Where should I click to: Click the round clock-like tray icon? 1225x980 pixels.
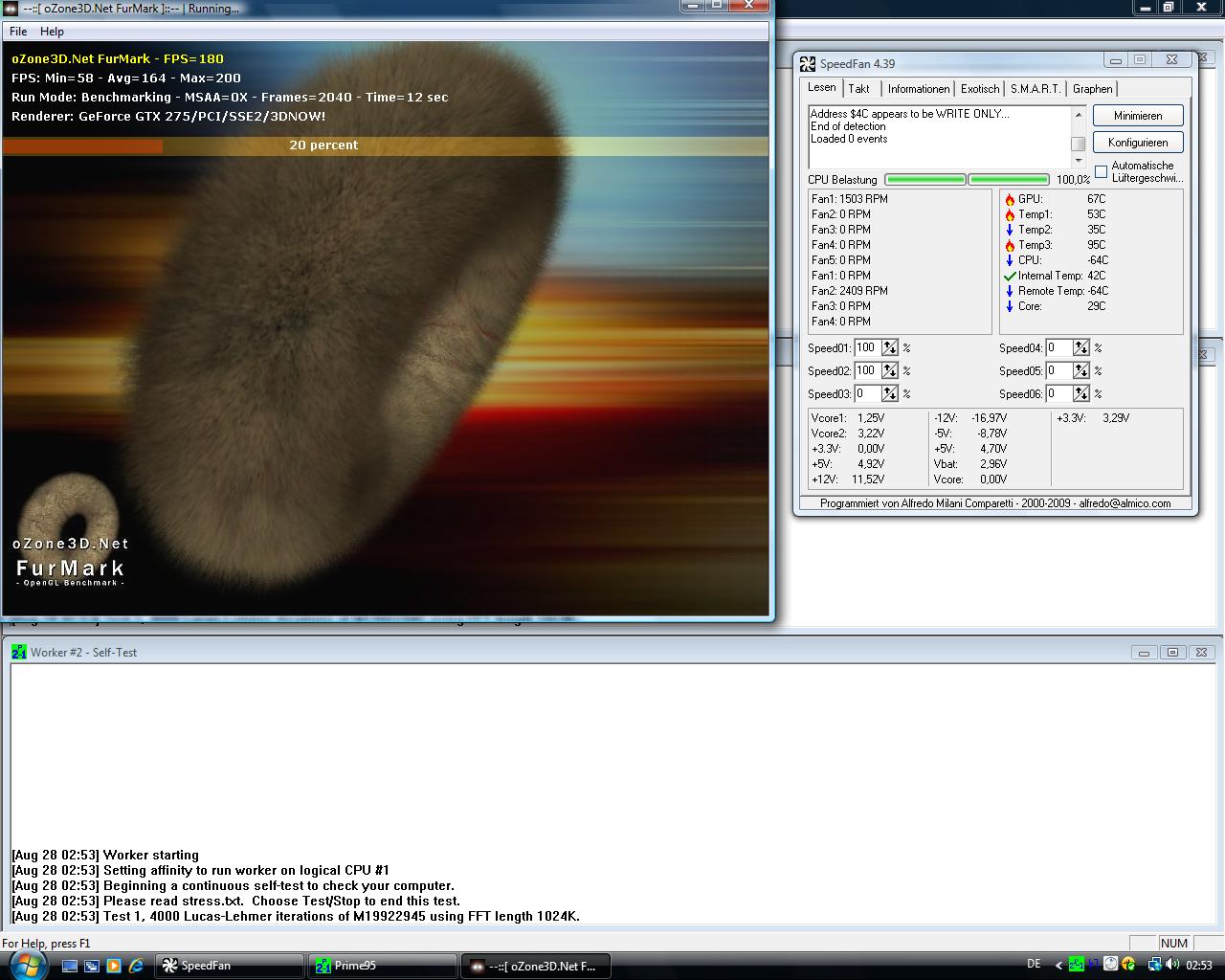pyautogui.click(x=1111, y=965)
